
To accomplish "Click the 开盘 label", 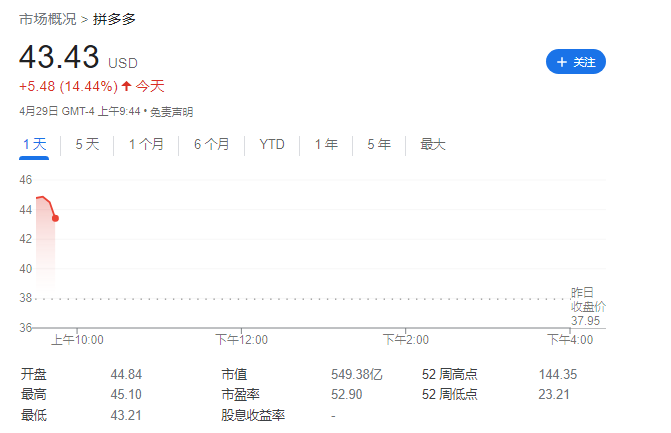I will pyautogui.click(x=34, y=374).
